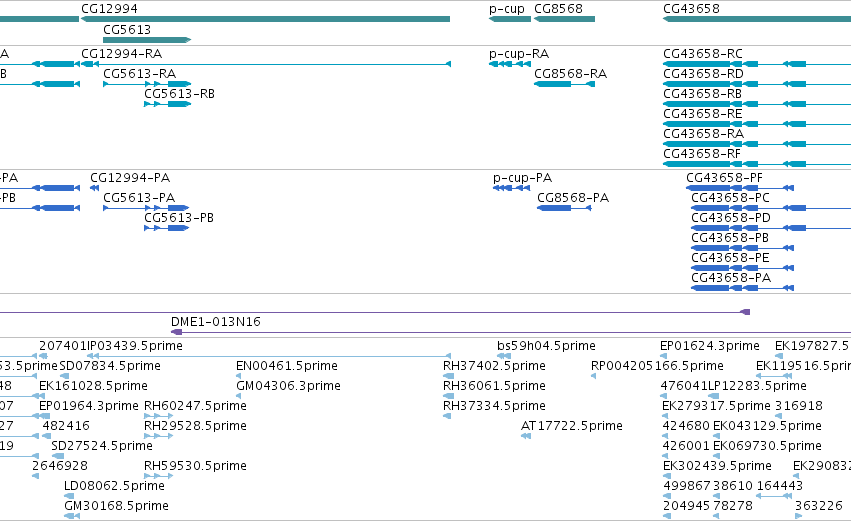Click the 482416 EST label
This screenshot has width=851, height=521.
pos(66,426)
